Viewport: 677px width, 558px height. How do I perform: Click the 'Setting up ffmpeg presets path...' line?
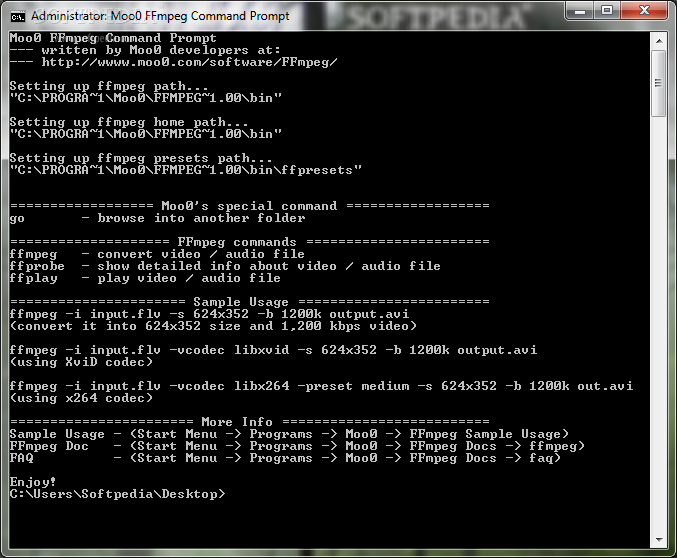141,158
